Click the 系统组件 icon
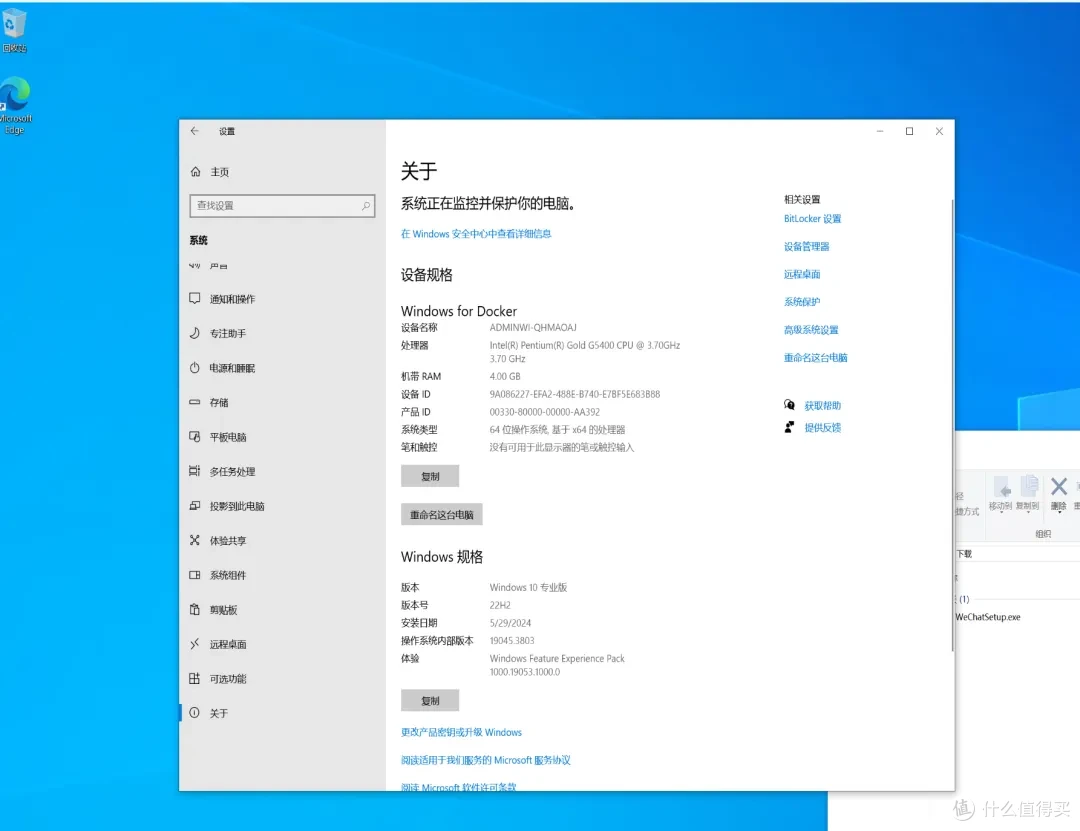Viewport: 1080px width, 831px height. pyautogui.click(x=195, y=575)
